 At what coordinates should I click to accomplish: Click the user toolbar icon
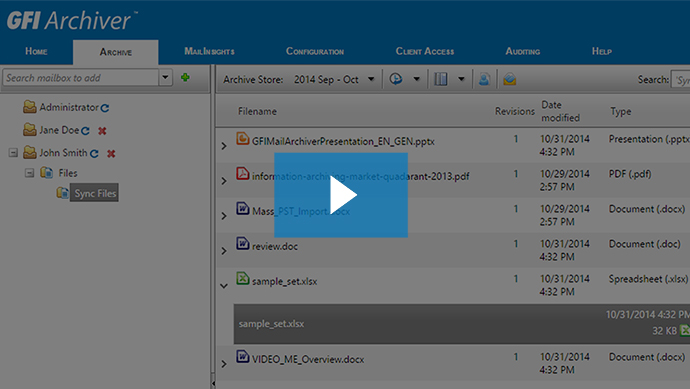tap(484, 79)
